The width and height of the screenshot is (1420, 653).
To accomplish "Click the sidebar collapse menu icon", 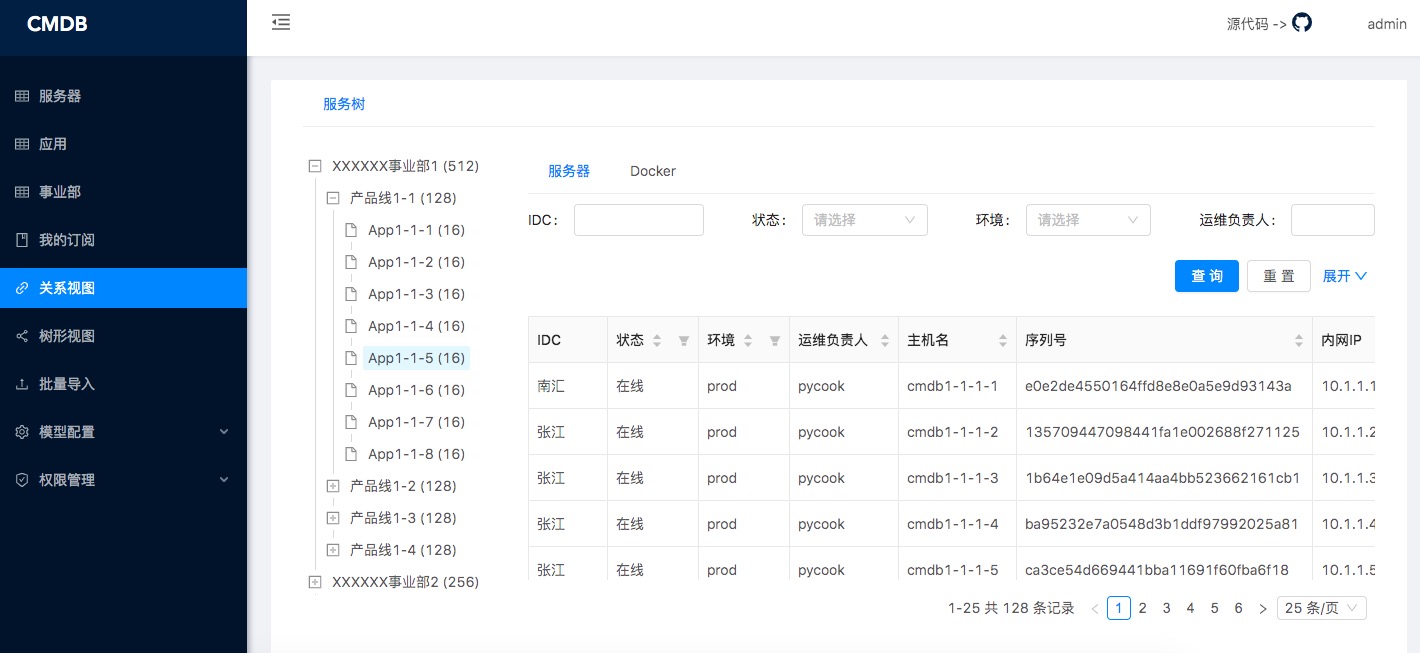I will [281, 22].
